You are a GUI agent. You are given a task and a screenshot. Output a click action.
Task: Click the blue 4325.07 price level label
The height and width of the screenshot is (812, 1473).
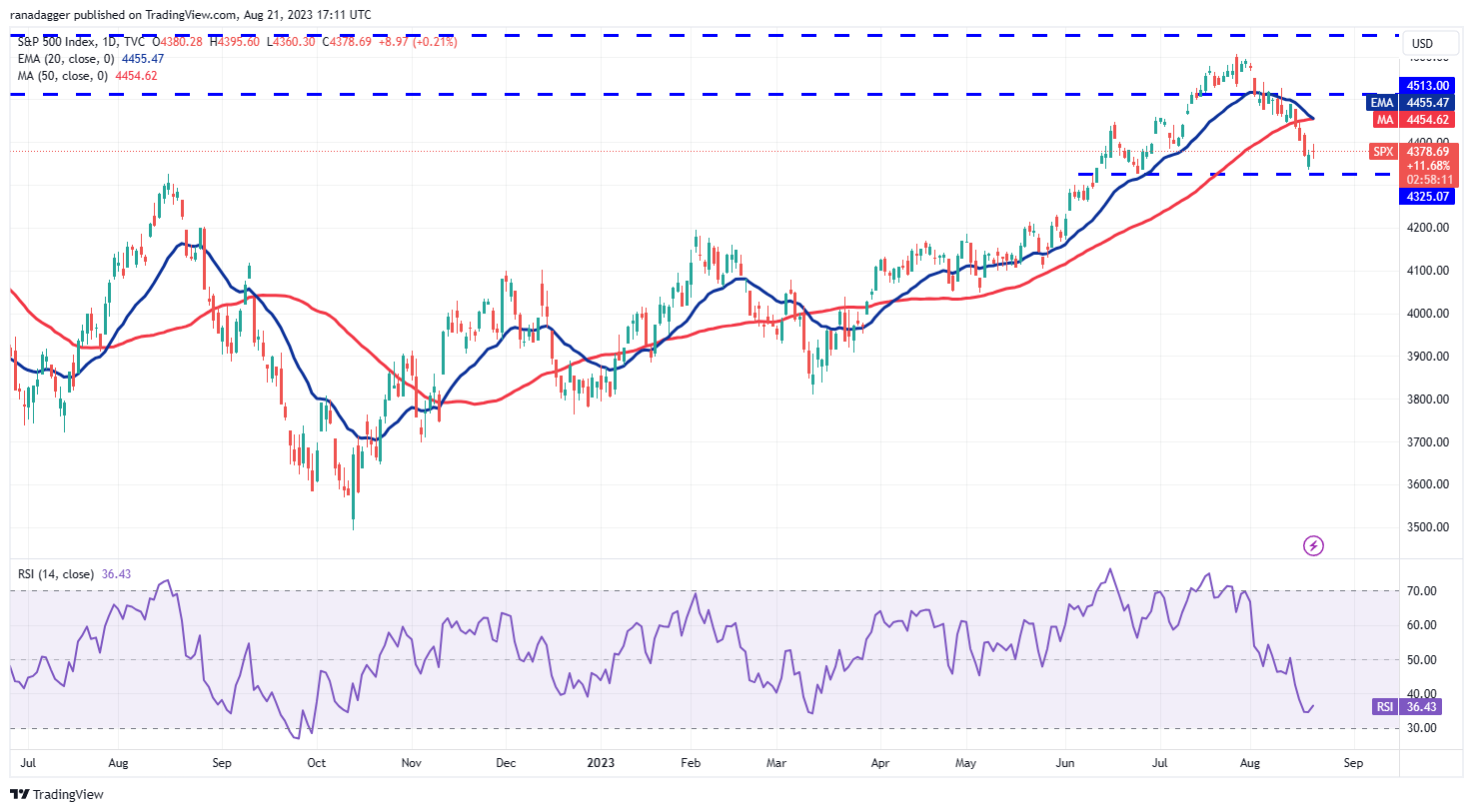coord(1426,196)
